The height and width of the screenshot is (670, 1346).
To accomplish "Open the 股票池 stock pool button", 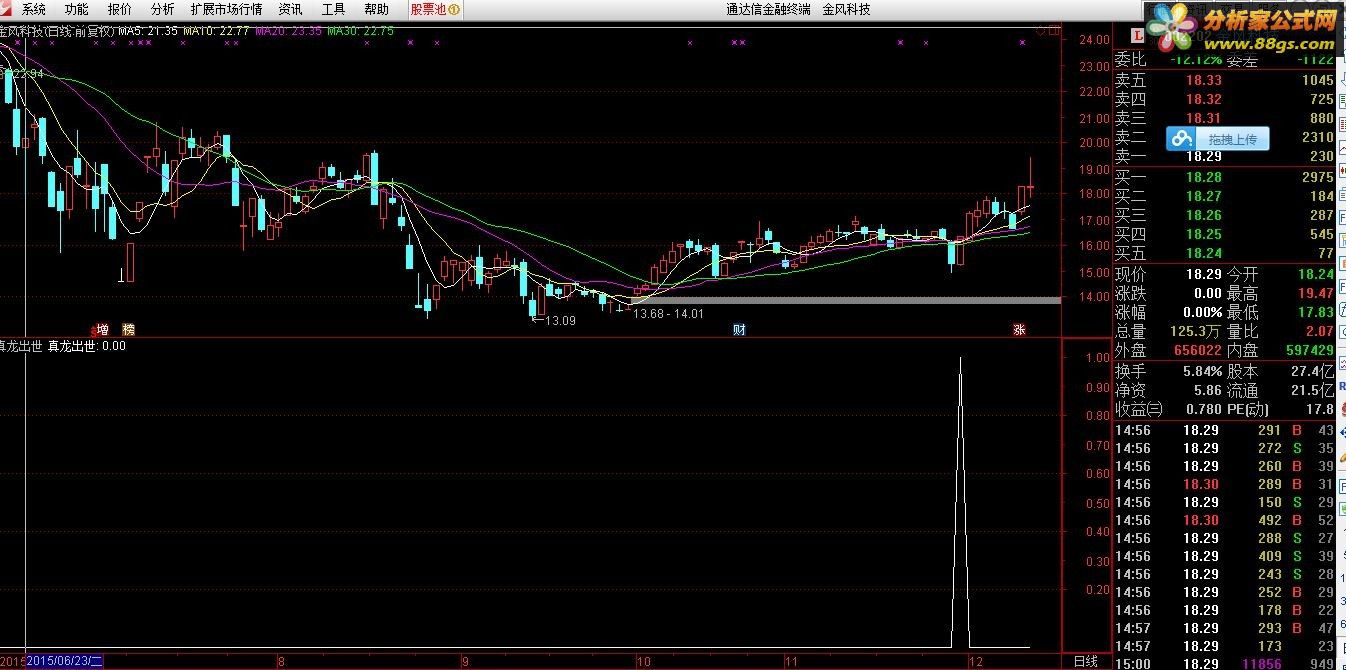I will pyautogui.click(x=435, y=9).
